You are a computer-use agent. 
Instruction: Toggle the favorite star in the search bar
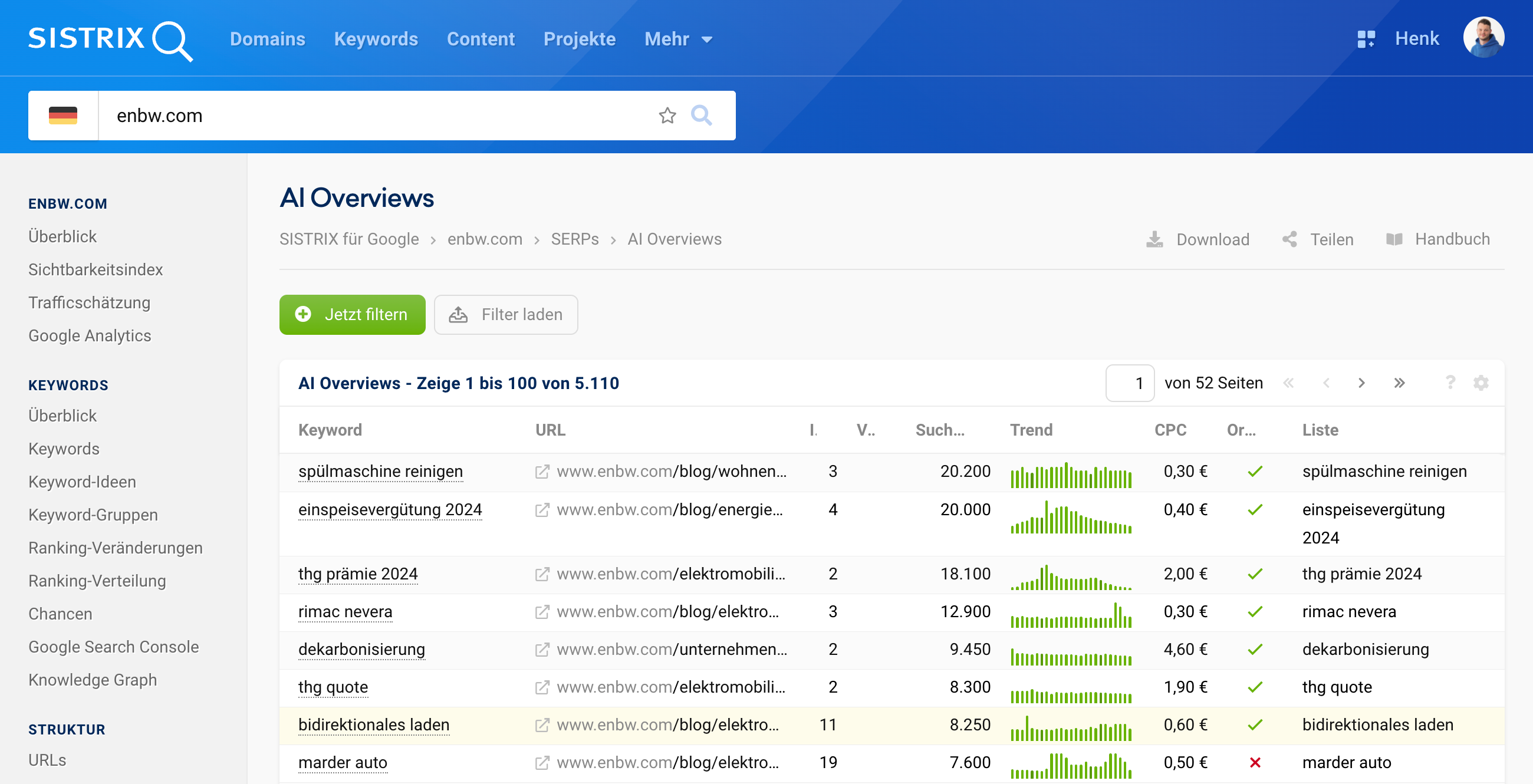(x=667, y=116)
